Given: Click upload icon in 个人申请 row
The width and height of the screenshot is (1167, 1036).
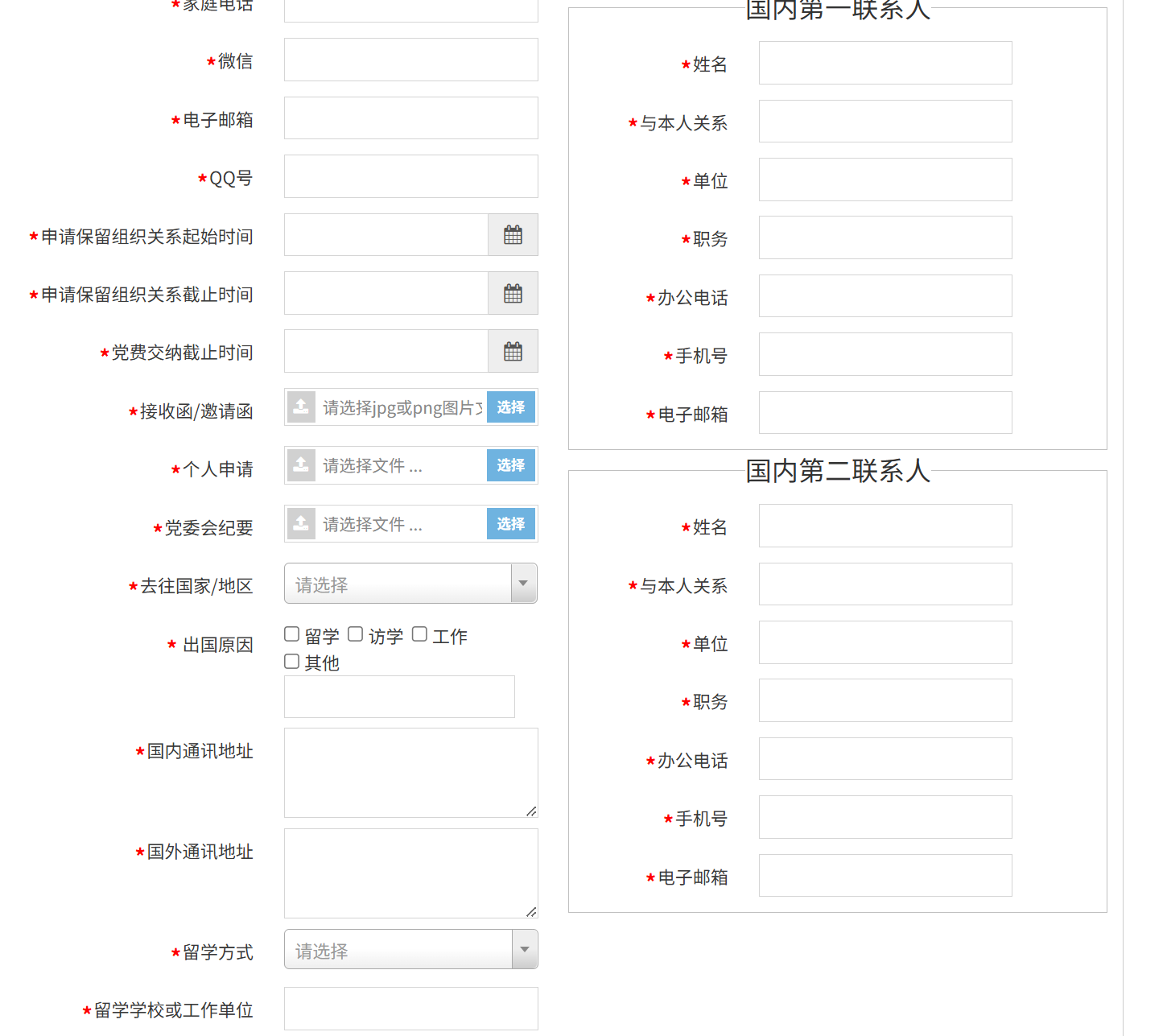Looking at the screenshot, I should (x=301, y=465).
